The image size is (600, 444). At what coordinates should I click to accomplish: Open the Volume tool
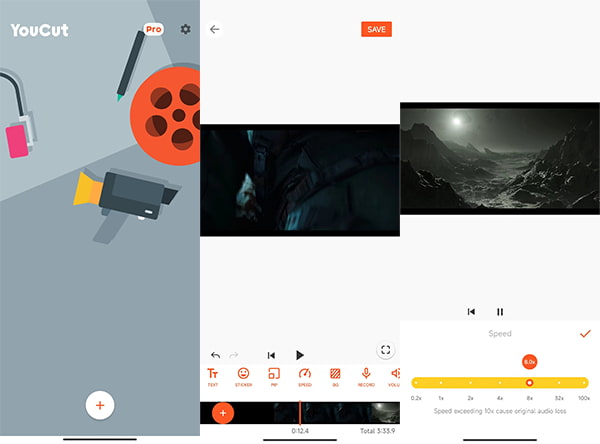(395, 377)
